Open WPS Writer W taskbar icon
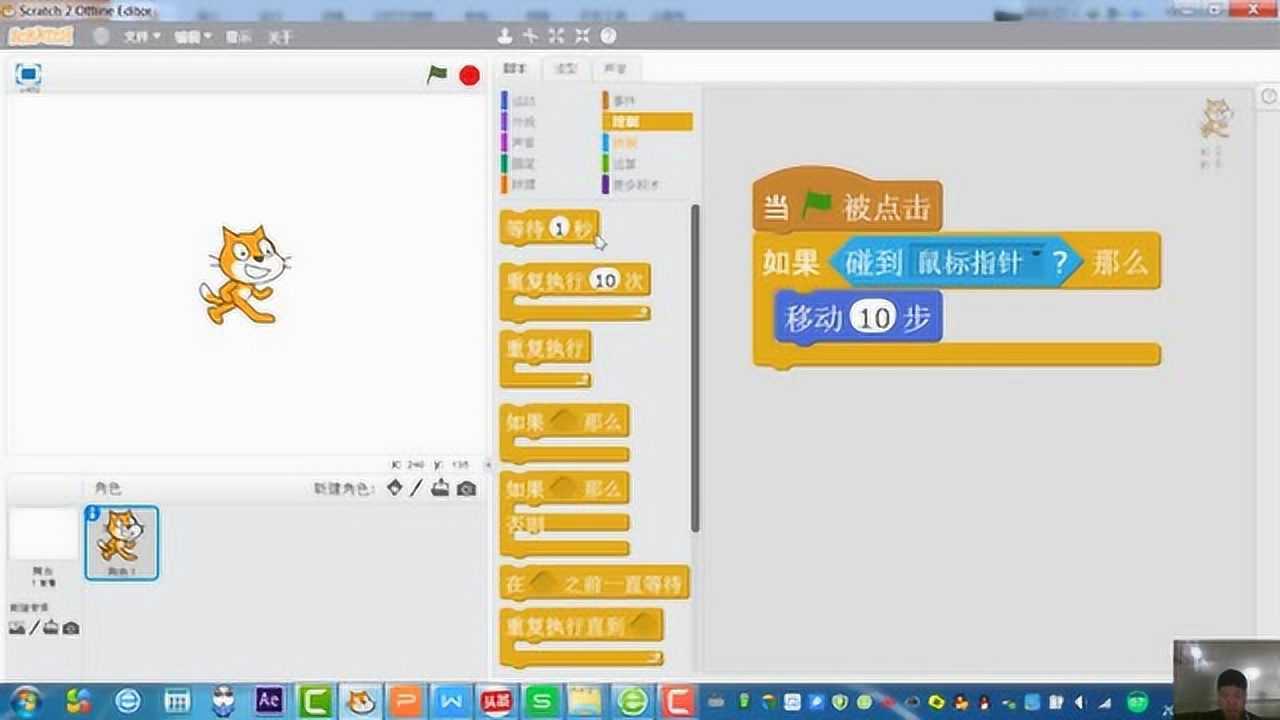This screenshot has height=720, width=1280. pos(449,701)
